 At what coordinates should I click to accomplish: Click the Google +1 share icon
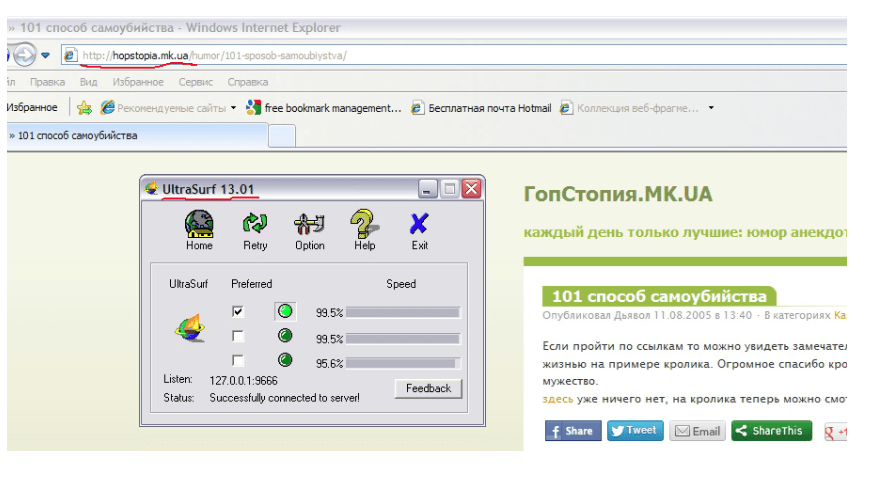[835, 431]
